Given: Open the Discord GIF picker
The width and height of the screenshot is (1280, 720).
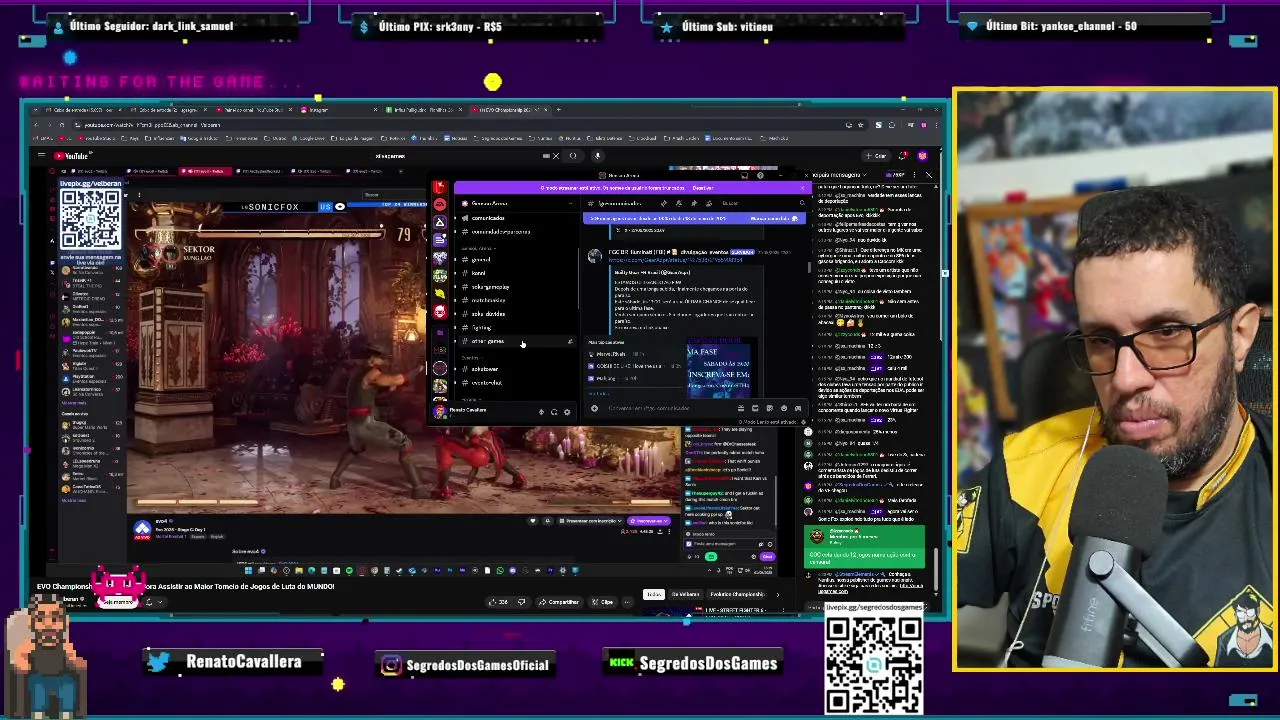Looking at the screenshot, I should click(x=755, y=408).
